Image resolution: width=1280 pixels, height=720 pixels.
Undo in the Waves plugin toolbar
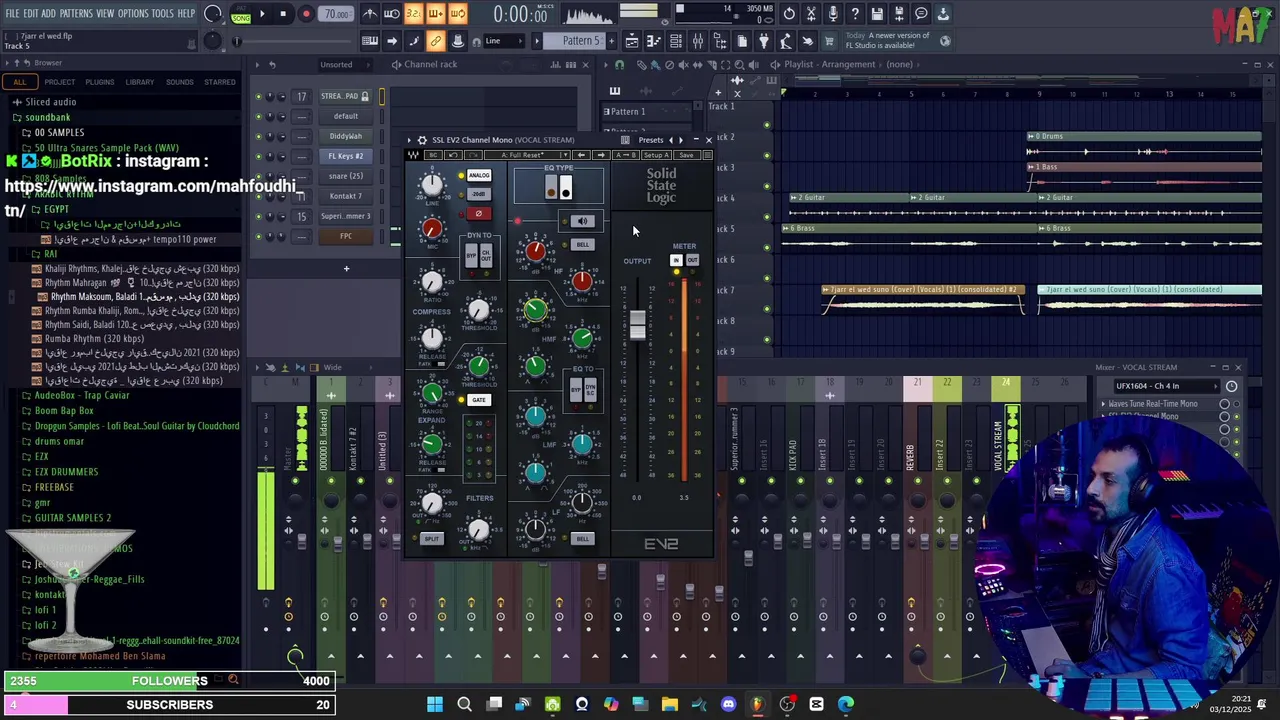point(453,155)
